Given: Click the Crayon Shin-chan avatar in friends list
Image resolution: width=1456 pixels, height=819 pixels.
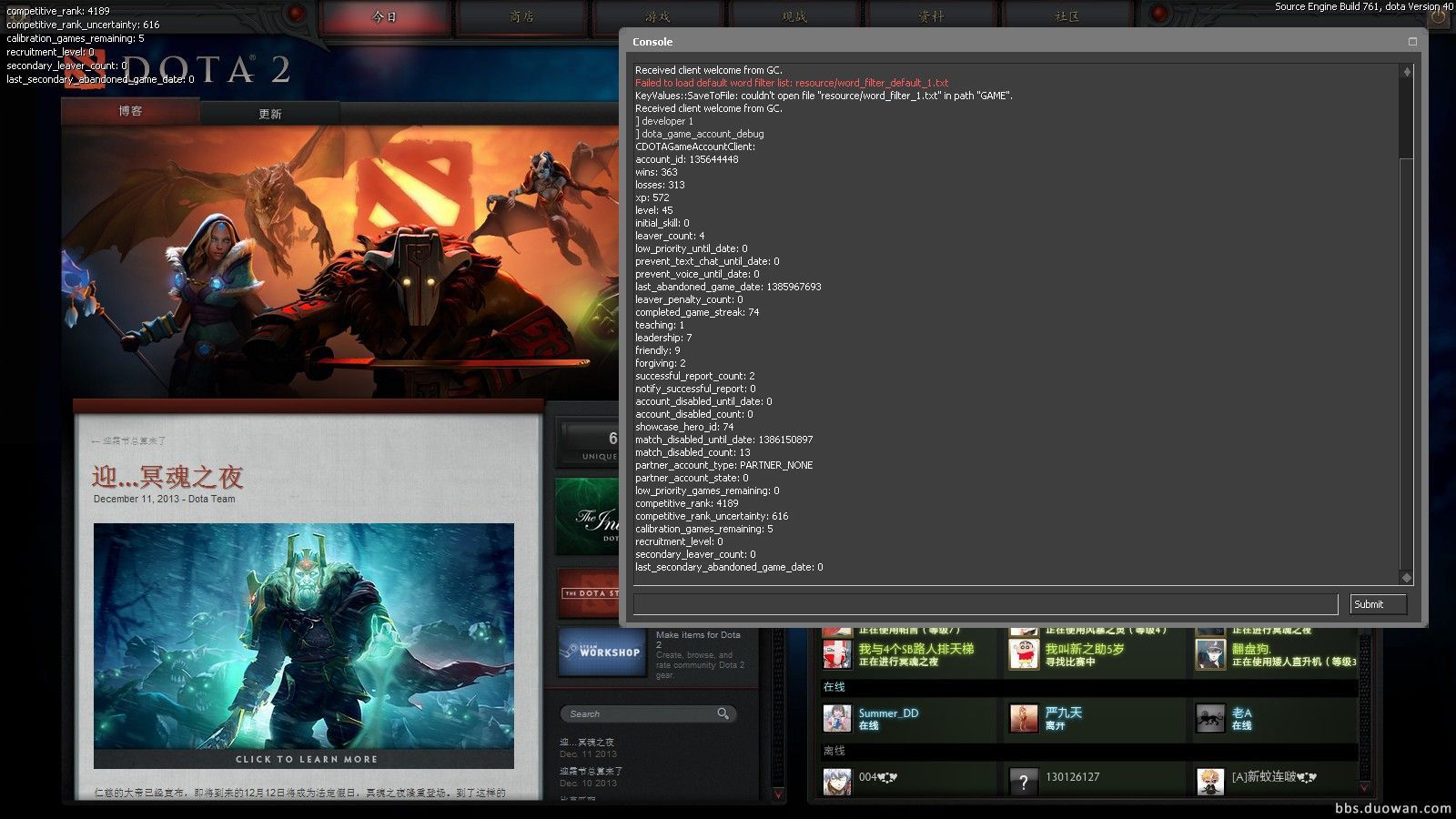Looking at the screenshot, I should [x=1024, y=653].
